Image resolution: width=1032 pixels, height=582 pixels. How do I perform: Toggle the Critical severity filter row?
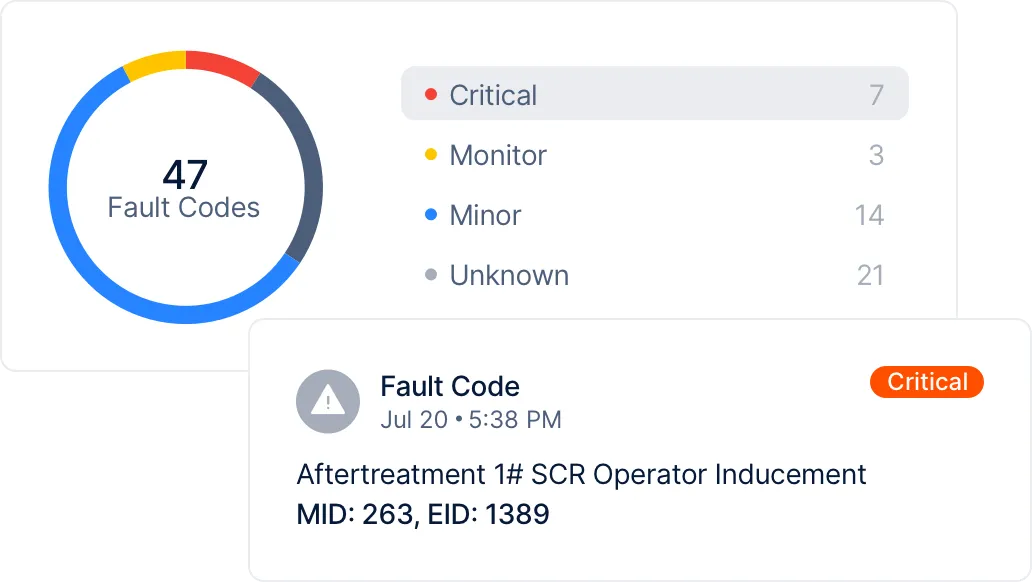click(654, 94)
